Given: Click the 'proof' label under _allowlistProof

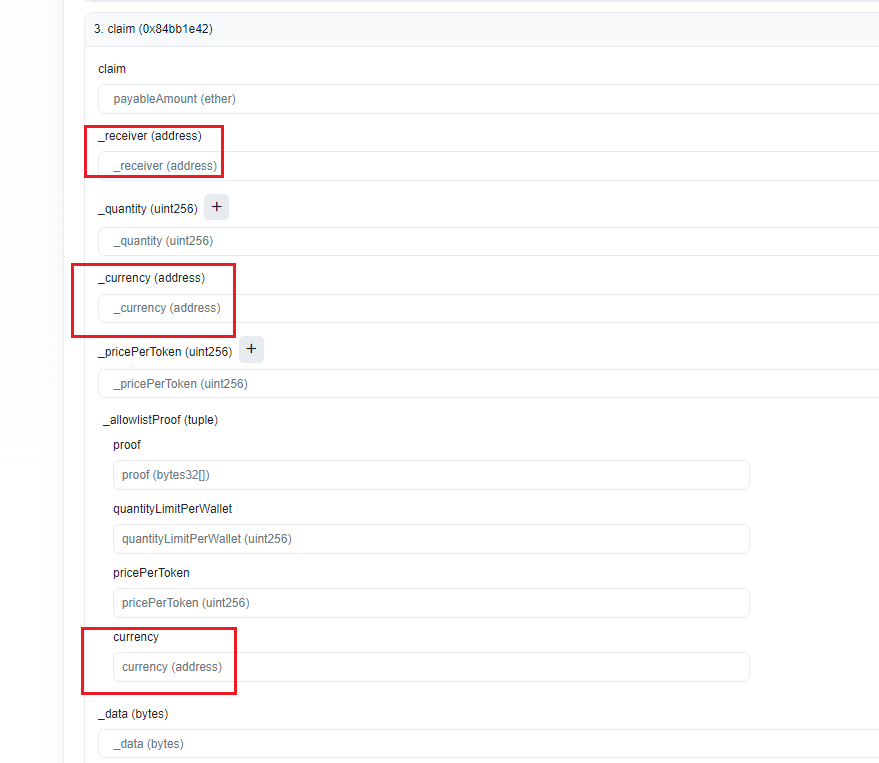Looking at the screenshot, I should point(127,445).
